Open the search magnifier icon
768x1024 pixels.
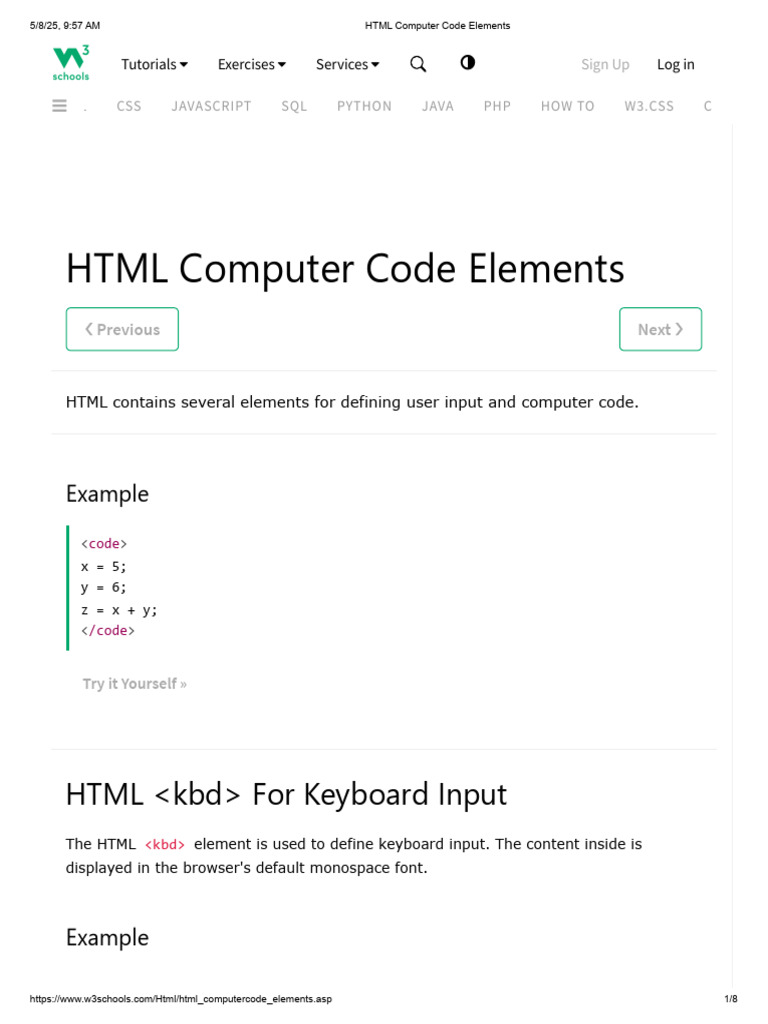tap(418, 64)
